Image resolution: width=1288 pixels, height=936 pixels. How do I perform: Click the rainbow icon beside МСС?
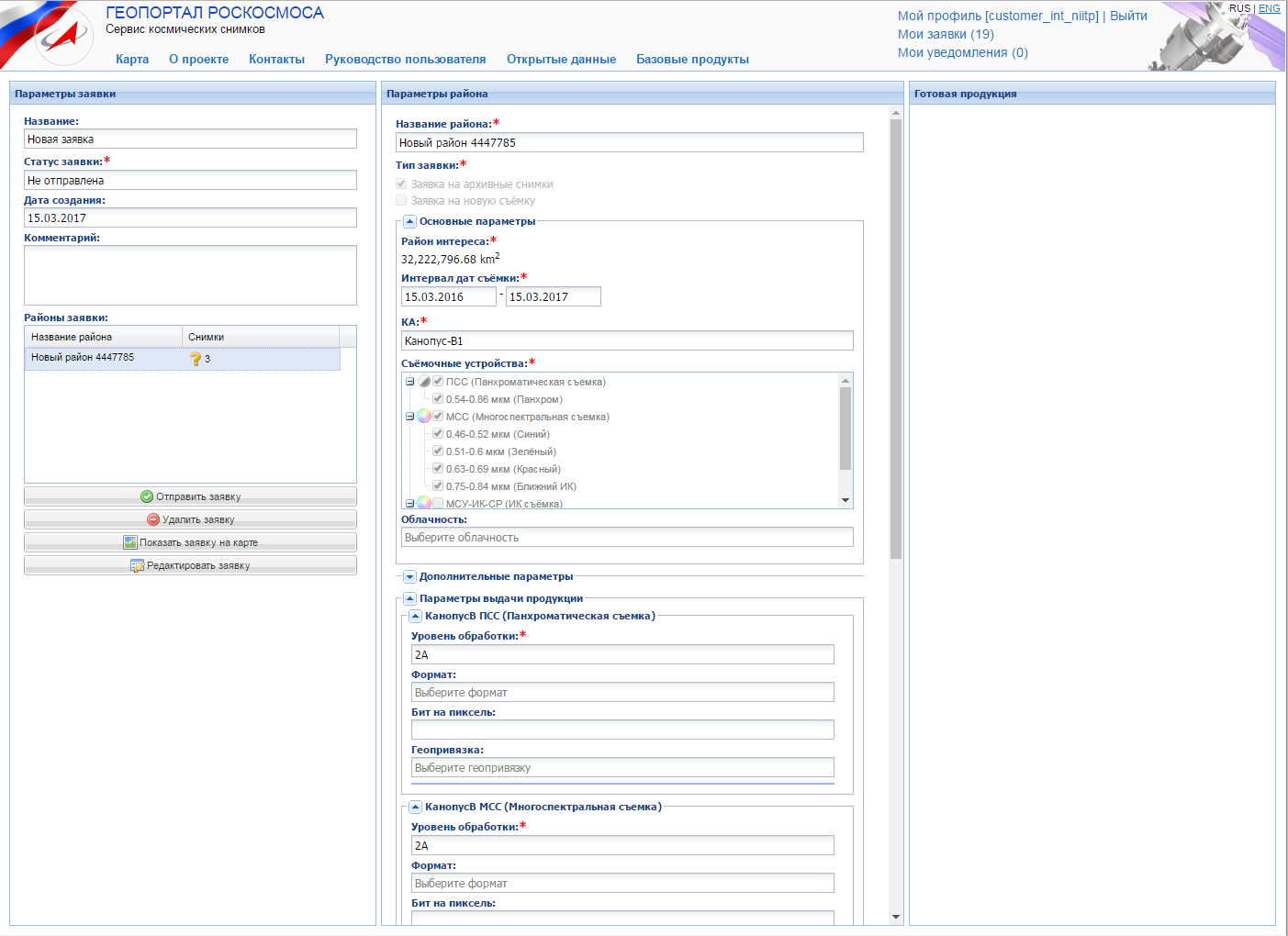[x=424, y=417]
